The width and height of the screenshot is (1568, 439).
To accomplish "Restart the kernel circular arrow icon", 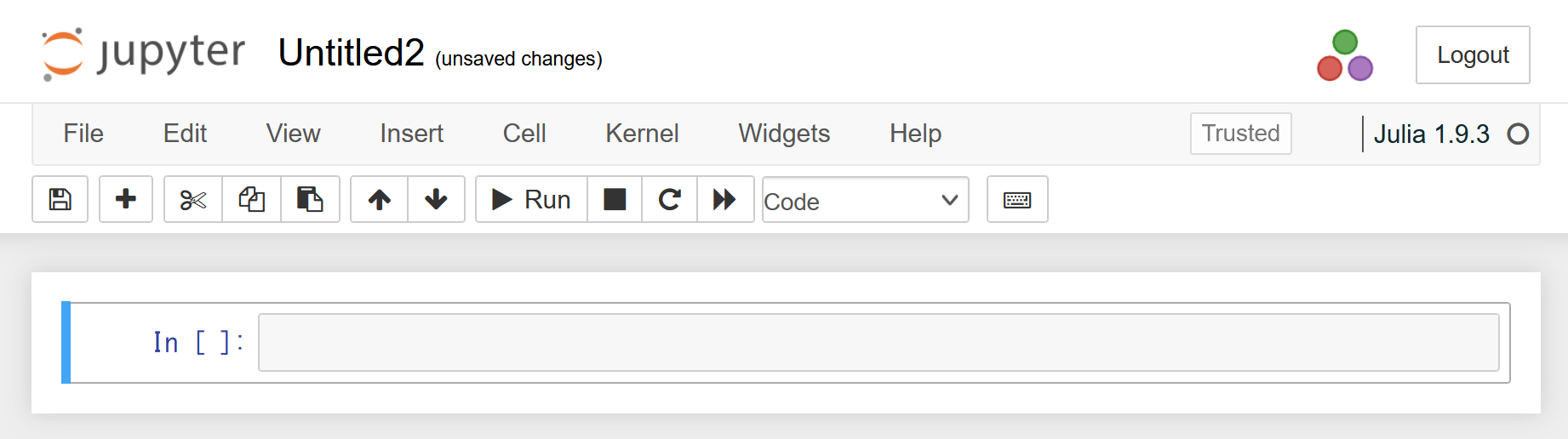I will tap(670, 200).
